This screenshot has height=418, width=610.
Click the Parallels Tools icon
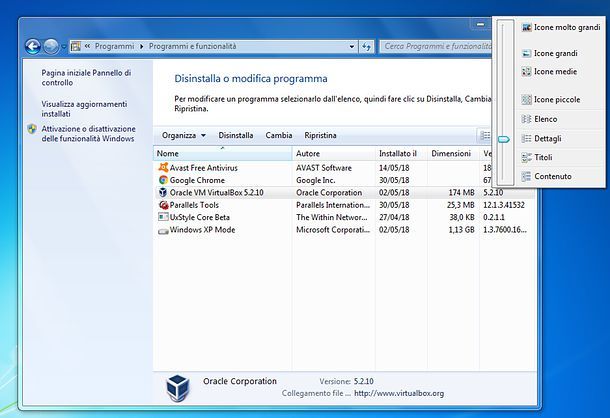(x=163, y=205)
